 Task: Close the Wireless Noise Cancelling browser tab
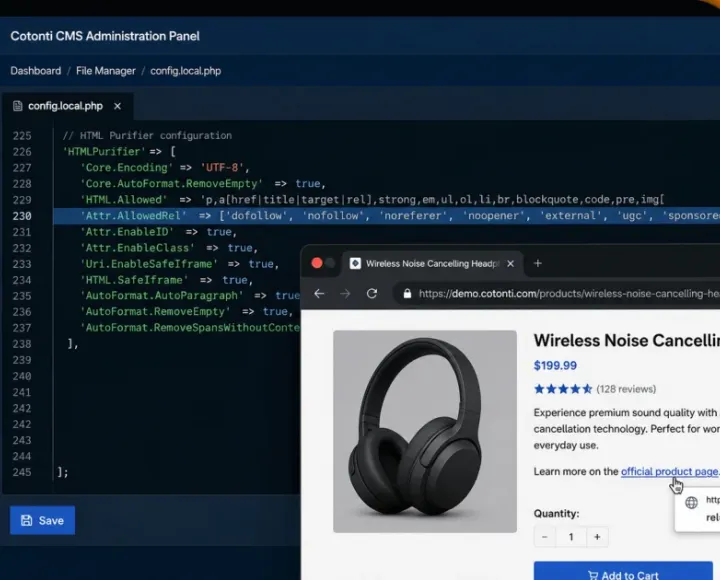pos(510,264)
